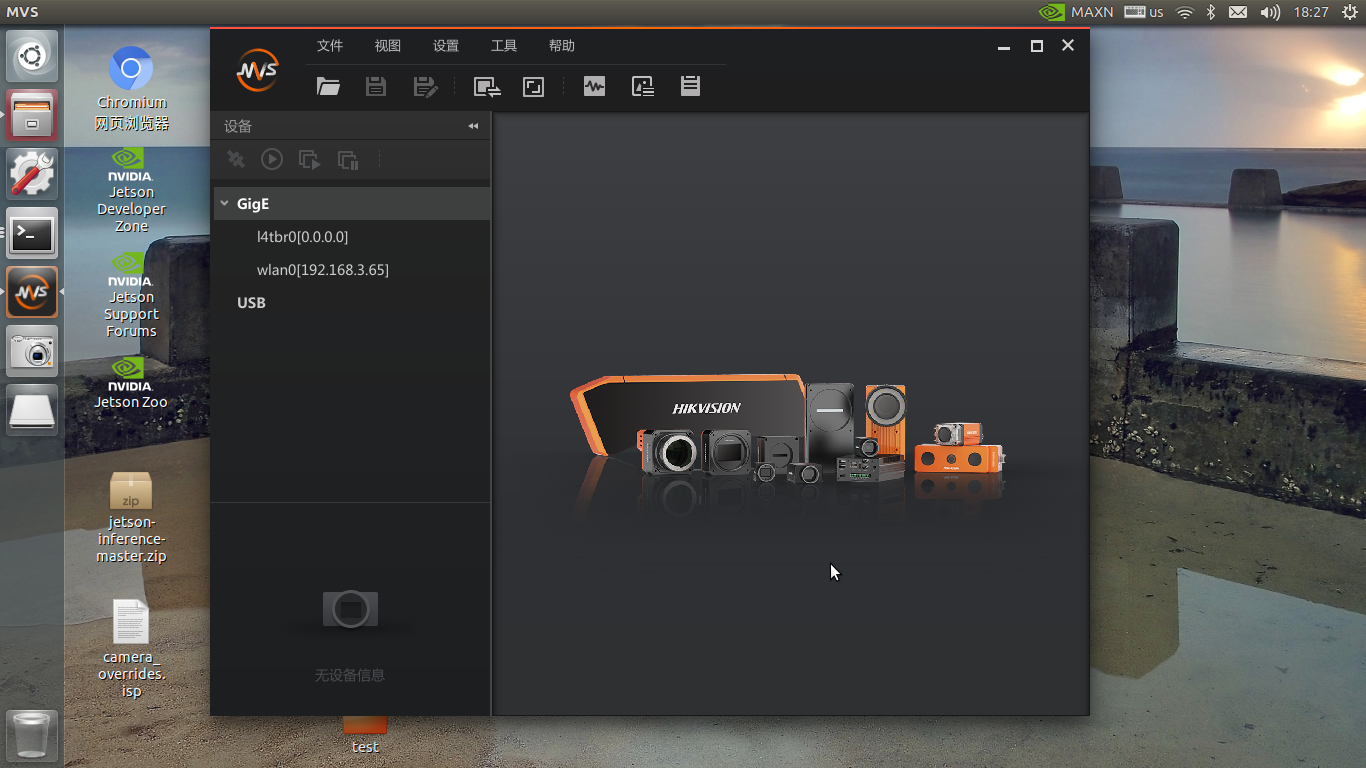Click the Save As toolbar icon
Screen dimensions: 1366x768
coord(426,86)
